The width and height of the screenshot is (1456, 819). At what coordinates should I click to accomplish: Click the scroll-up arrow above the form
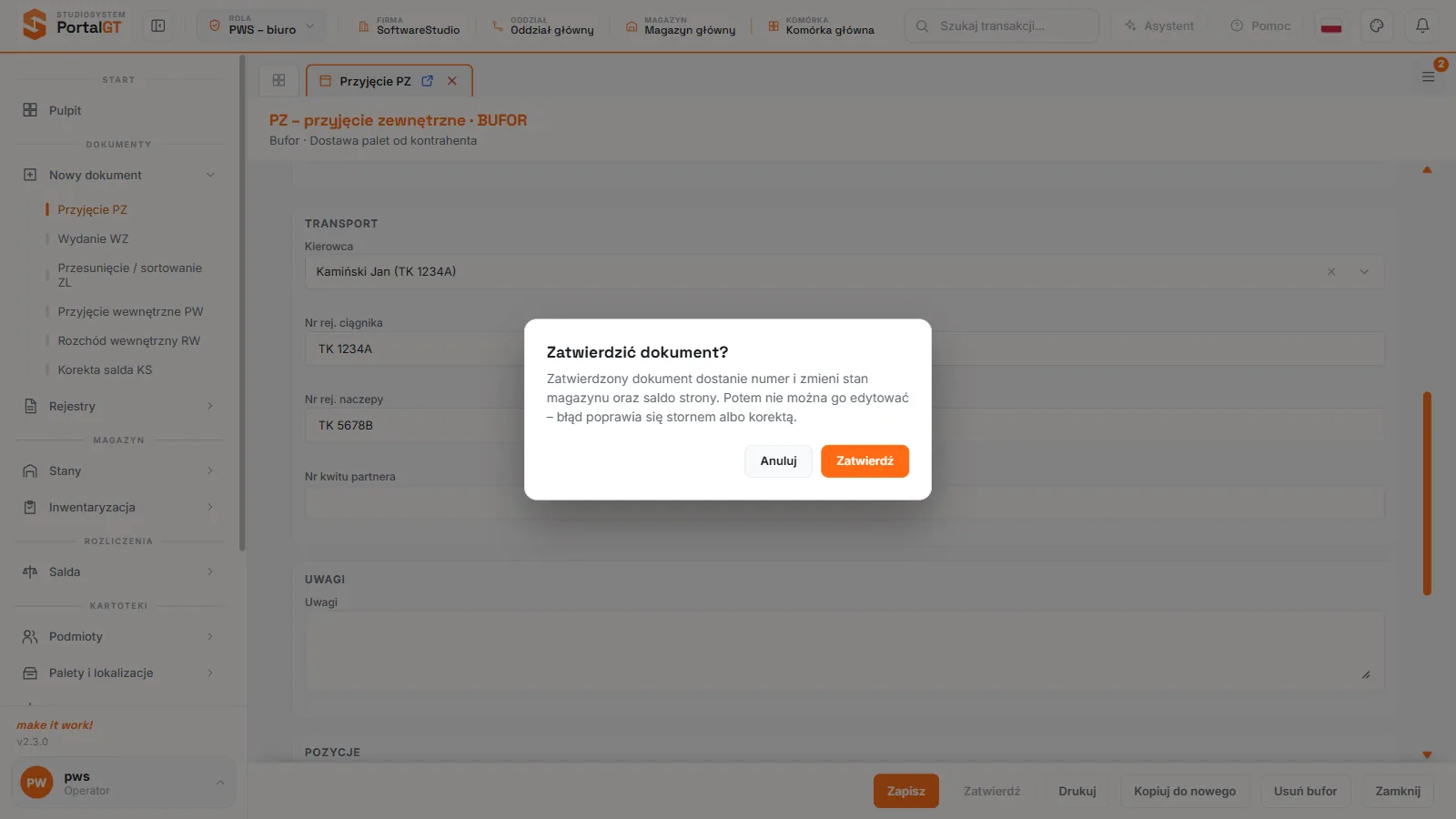pos(1427,170)
